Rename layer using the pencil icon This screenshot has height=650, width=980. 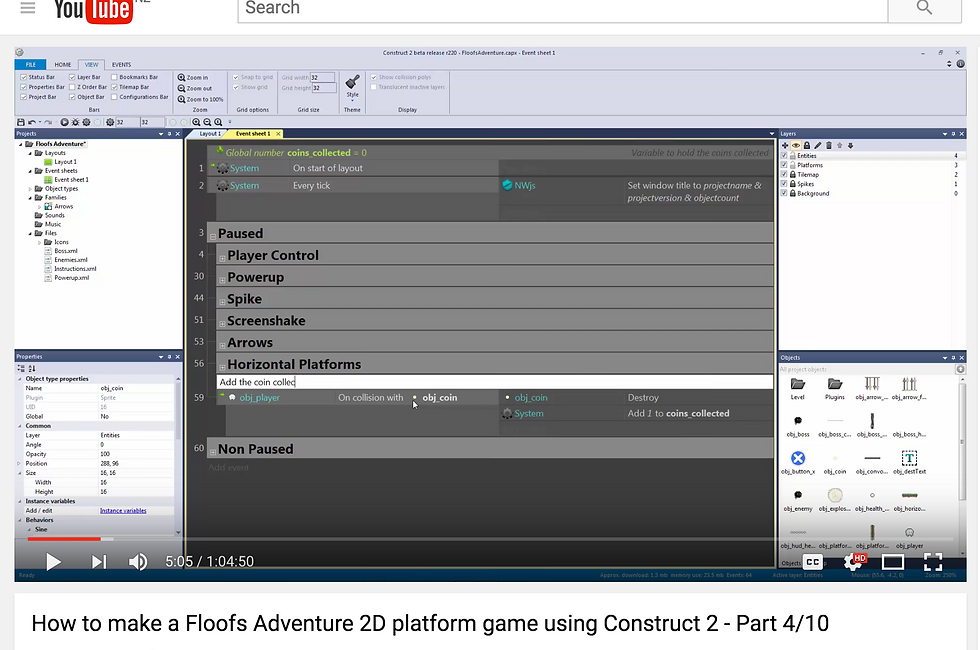click(x=818, y=146)
